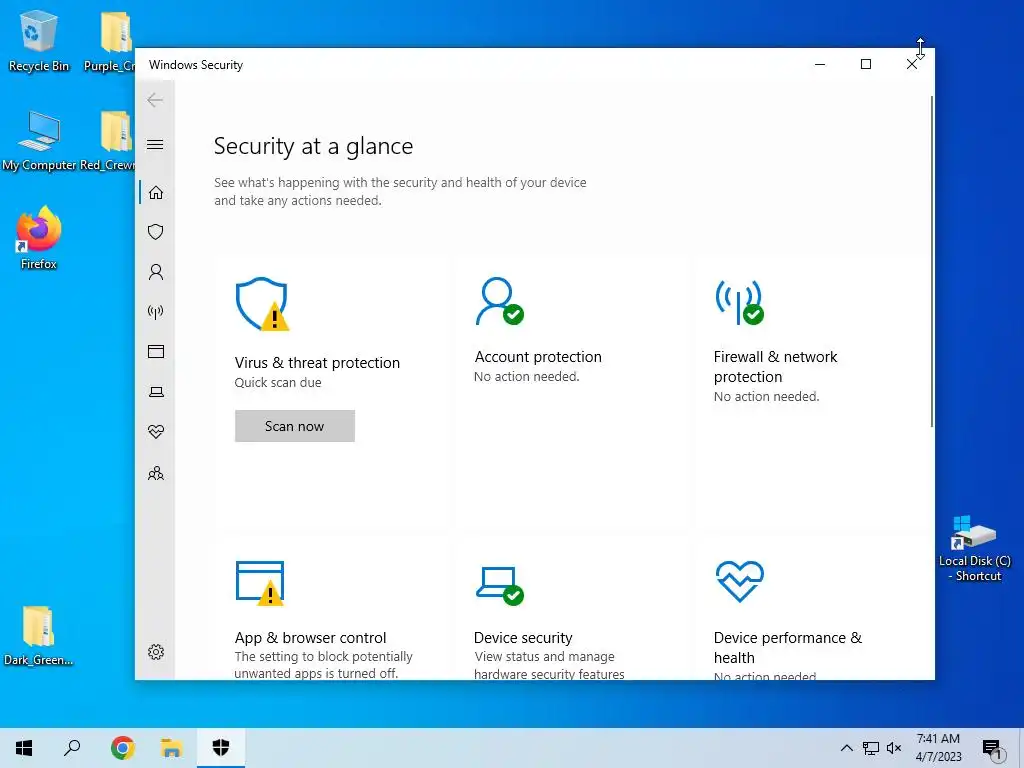Open Settings gear in sidebar
Image resolution: width=1024 pixels, height=768 pixels.
[155, 652]
